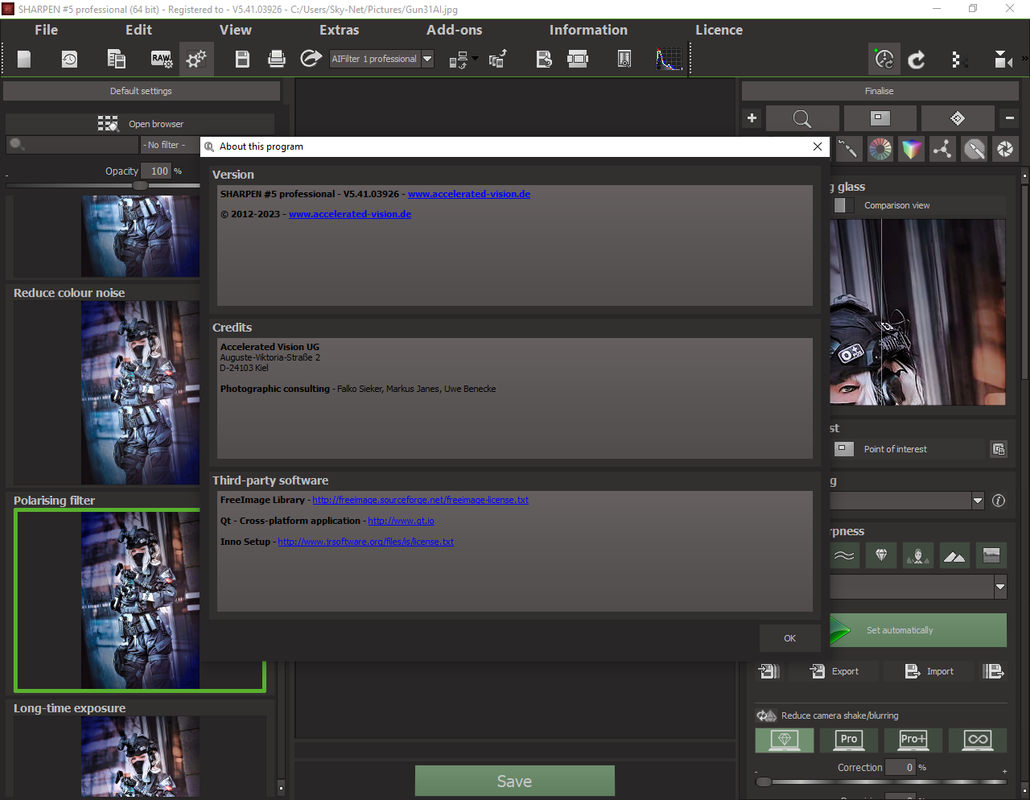The height and width of the screenshot is (800, 1030).
Task: Select the Pro quality mode
Action: 849,740
